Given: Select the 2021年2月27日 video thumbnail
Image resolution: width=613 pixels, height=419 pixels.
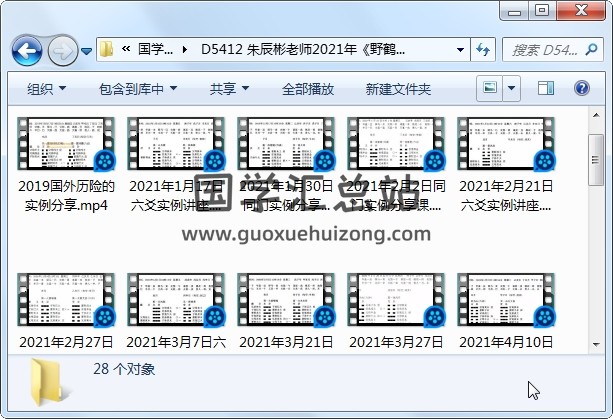Looking at the screenshot, I should pos(66,299).
